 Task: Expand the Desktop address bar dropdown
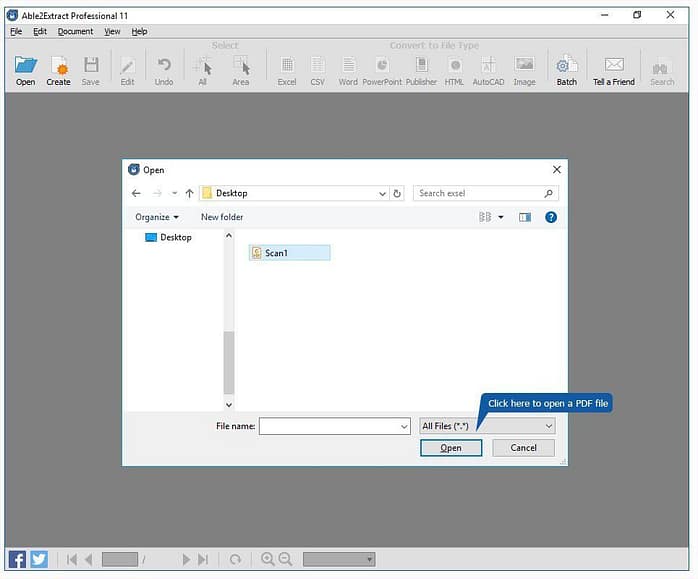pyautogui.click(x=382, y=194)
